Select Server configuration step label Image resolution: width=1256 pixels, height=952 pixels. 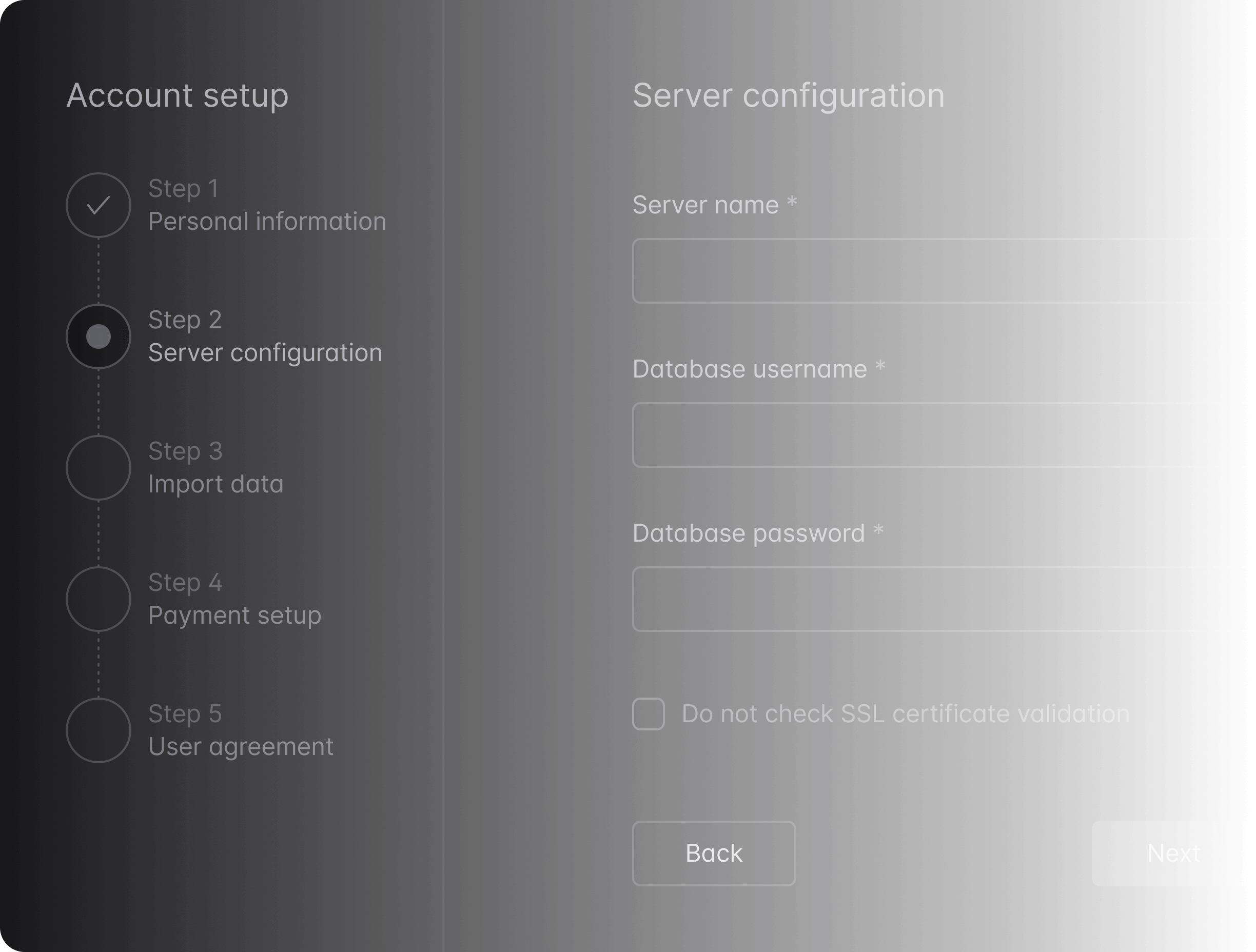[265, 352]
